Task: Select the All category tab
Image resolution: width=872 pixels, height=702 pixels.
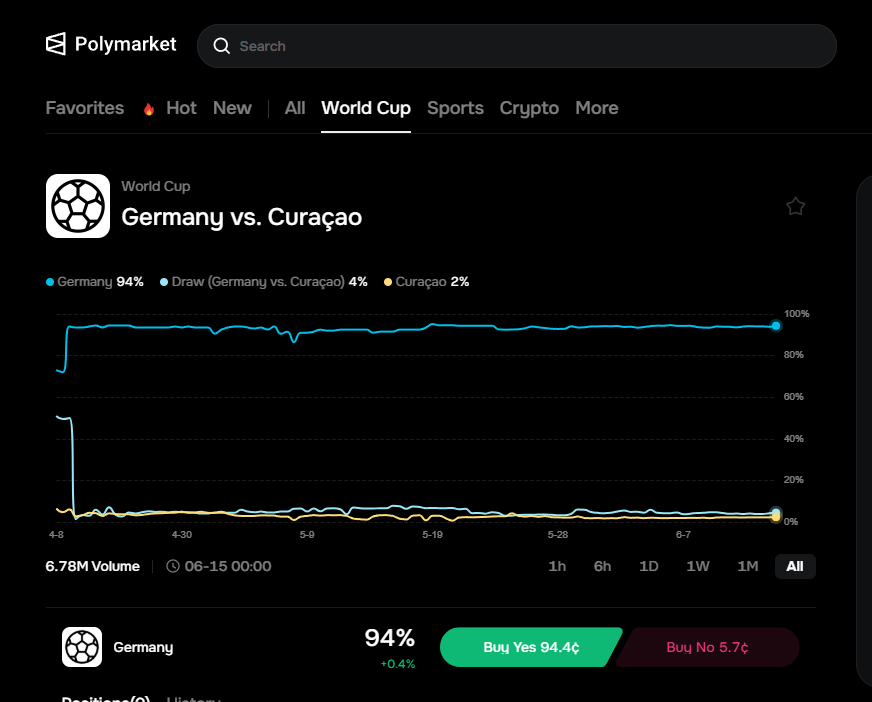Action: tap(295, 108)
